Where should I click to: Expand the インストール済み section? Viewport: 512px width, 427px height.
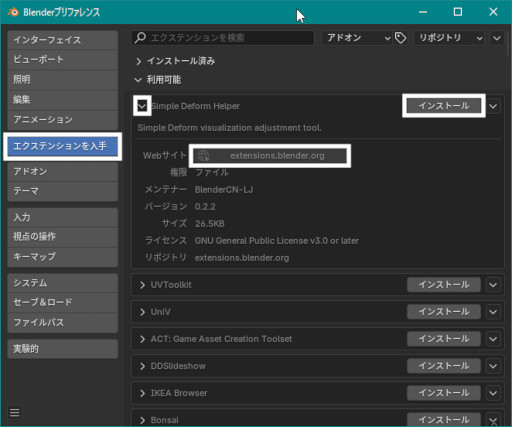[x=139, y=61]
